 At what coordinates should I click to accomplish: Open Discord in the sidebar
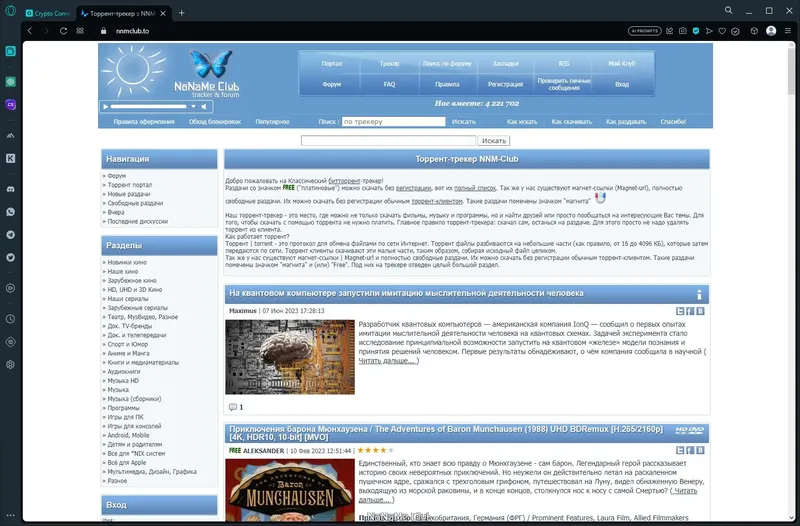click(10, 189)
